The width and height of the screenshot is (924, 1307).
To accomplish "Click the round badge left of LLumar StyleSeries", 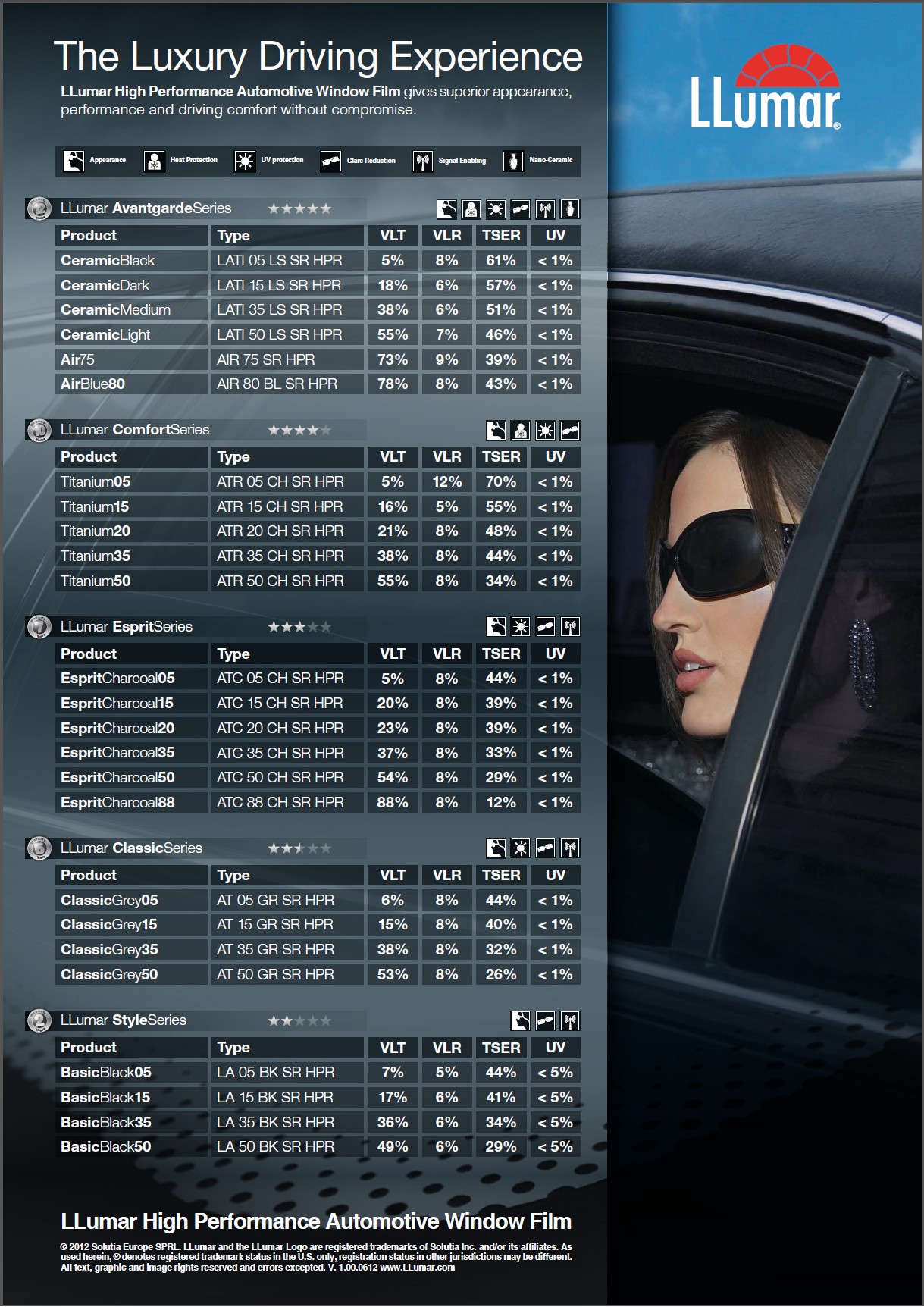I will (39, 1020).
